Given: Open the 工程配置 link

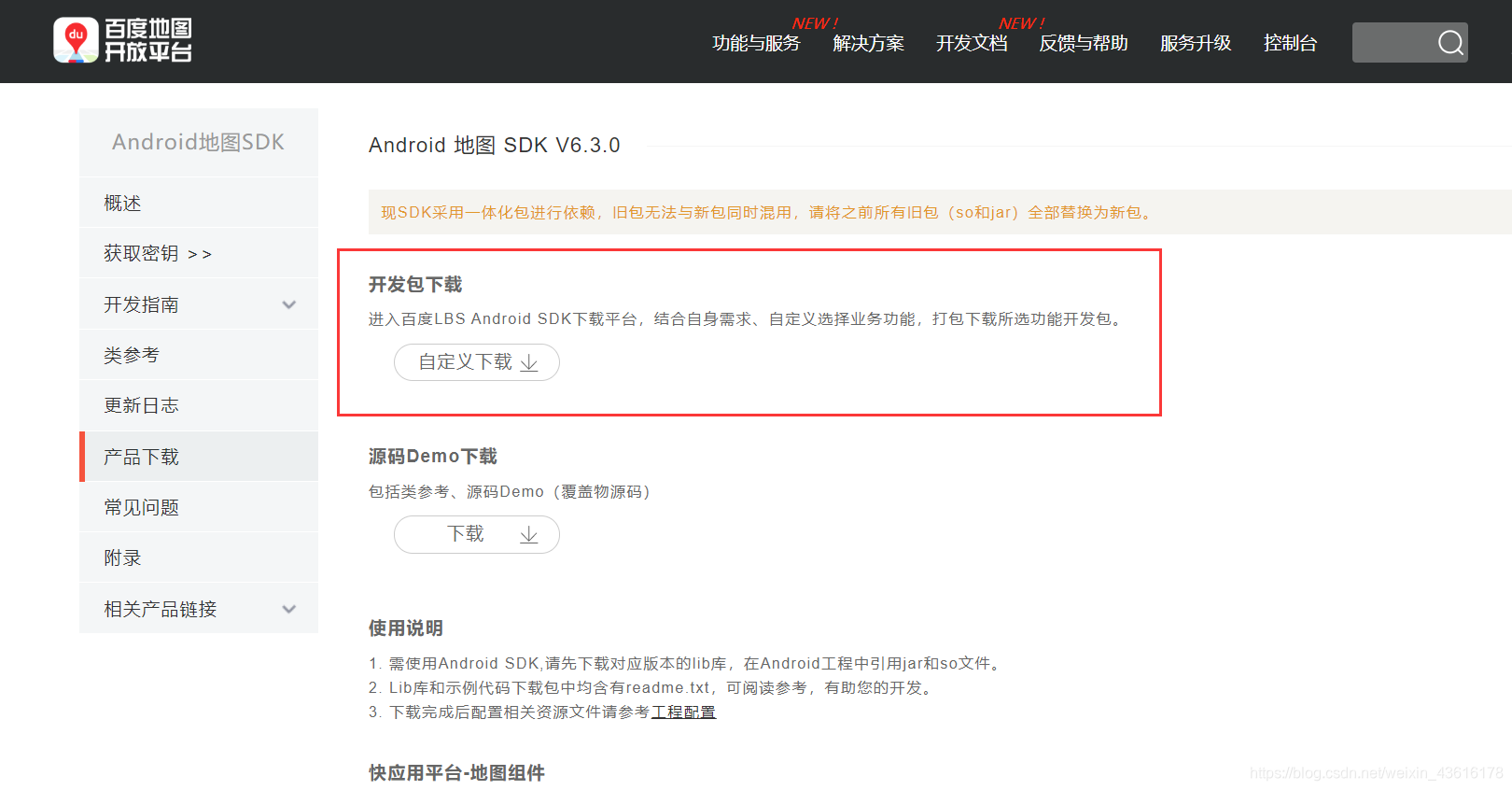Looking at the screenshot, I should point(683,712).
